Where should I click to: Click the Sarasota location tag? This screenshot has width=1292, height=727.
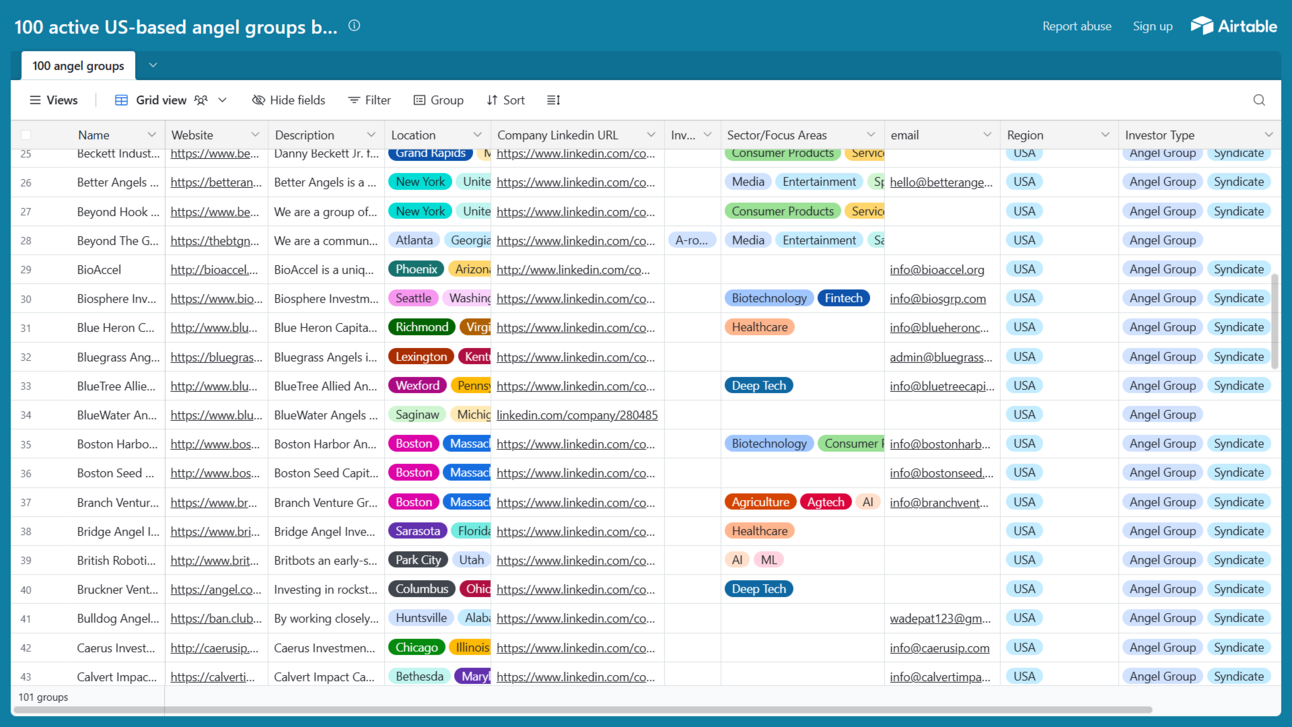[x=418, y=531]
